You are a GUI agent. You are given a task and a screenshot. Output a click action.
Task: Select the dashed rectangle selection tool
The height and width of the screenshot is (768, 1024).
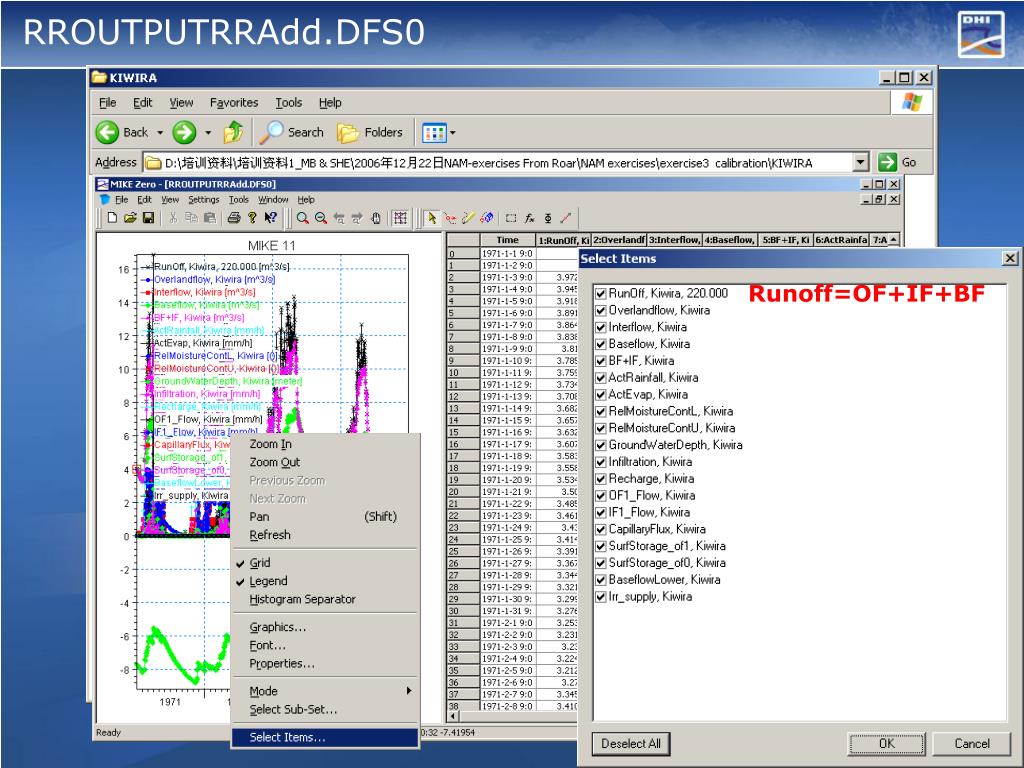[x=511, y=218]
